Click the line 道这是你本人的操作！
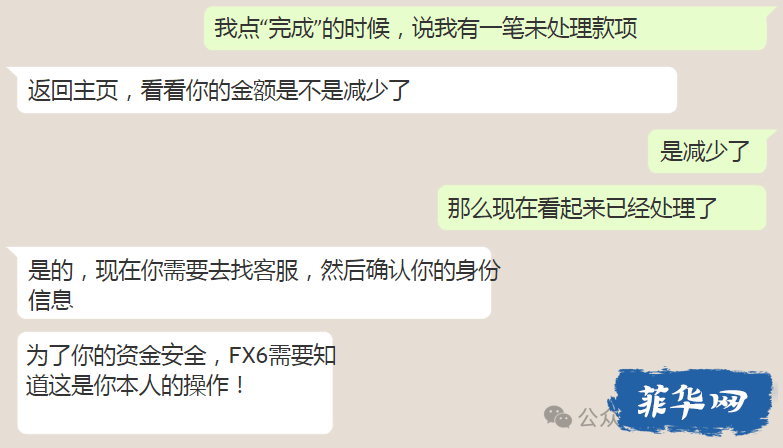The image size is (783, 448). point(136,386)
